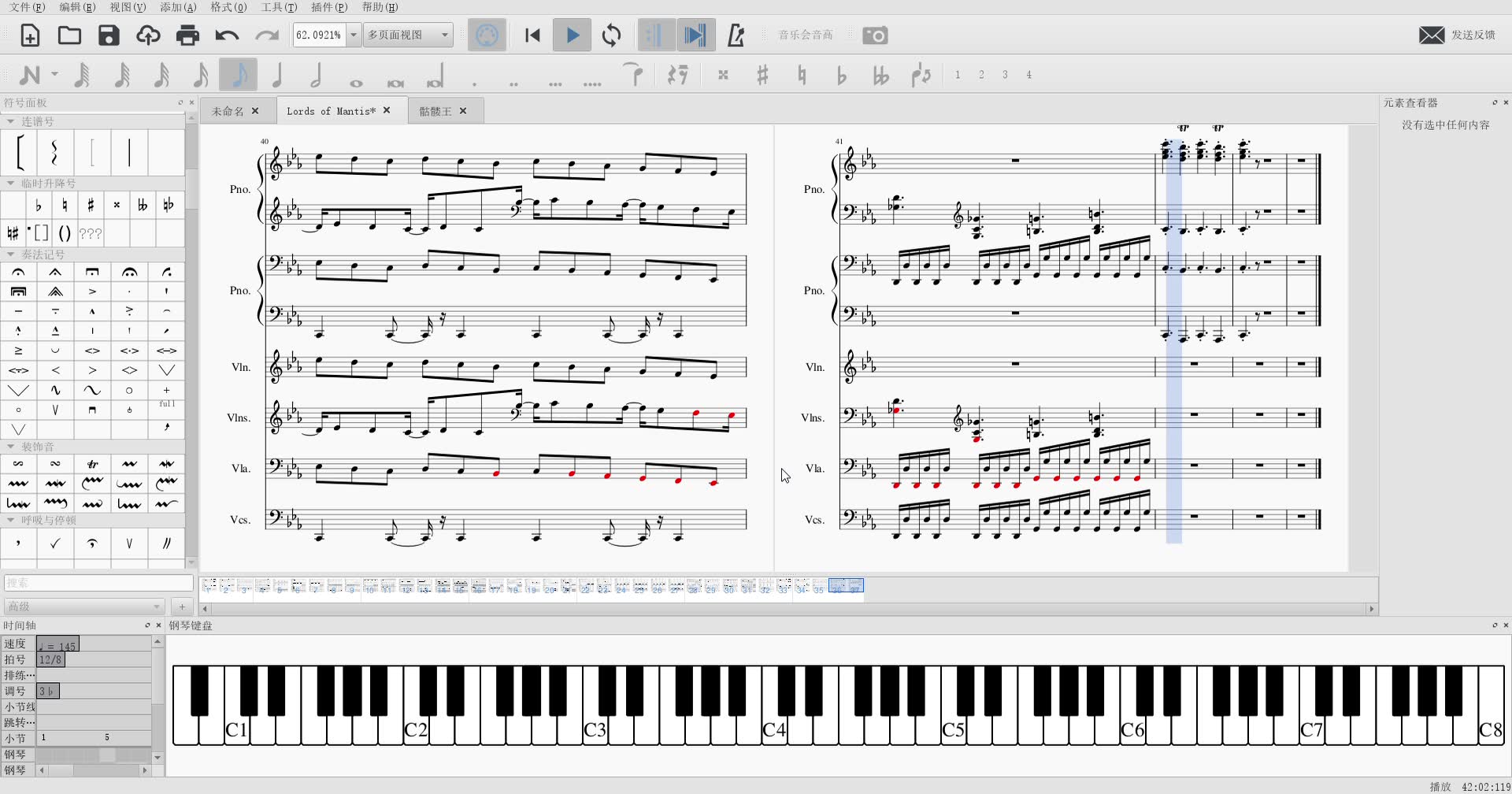
Task: Toggle image capture camera mode
Action: (874, 35)
